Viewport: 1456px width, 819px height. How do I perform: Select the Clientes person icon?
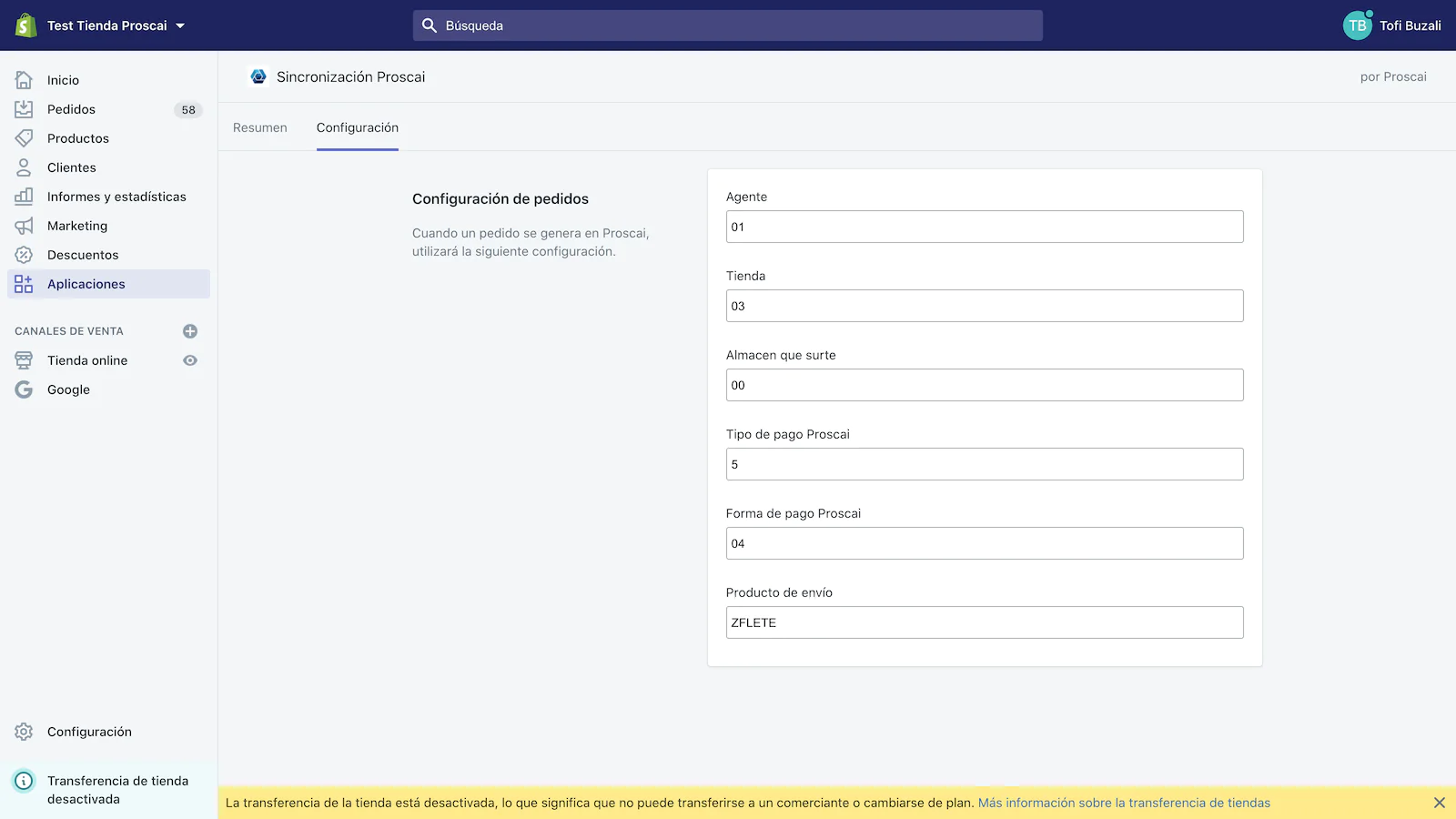coord(24,167)
